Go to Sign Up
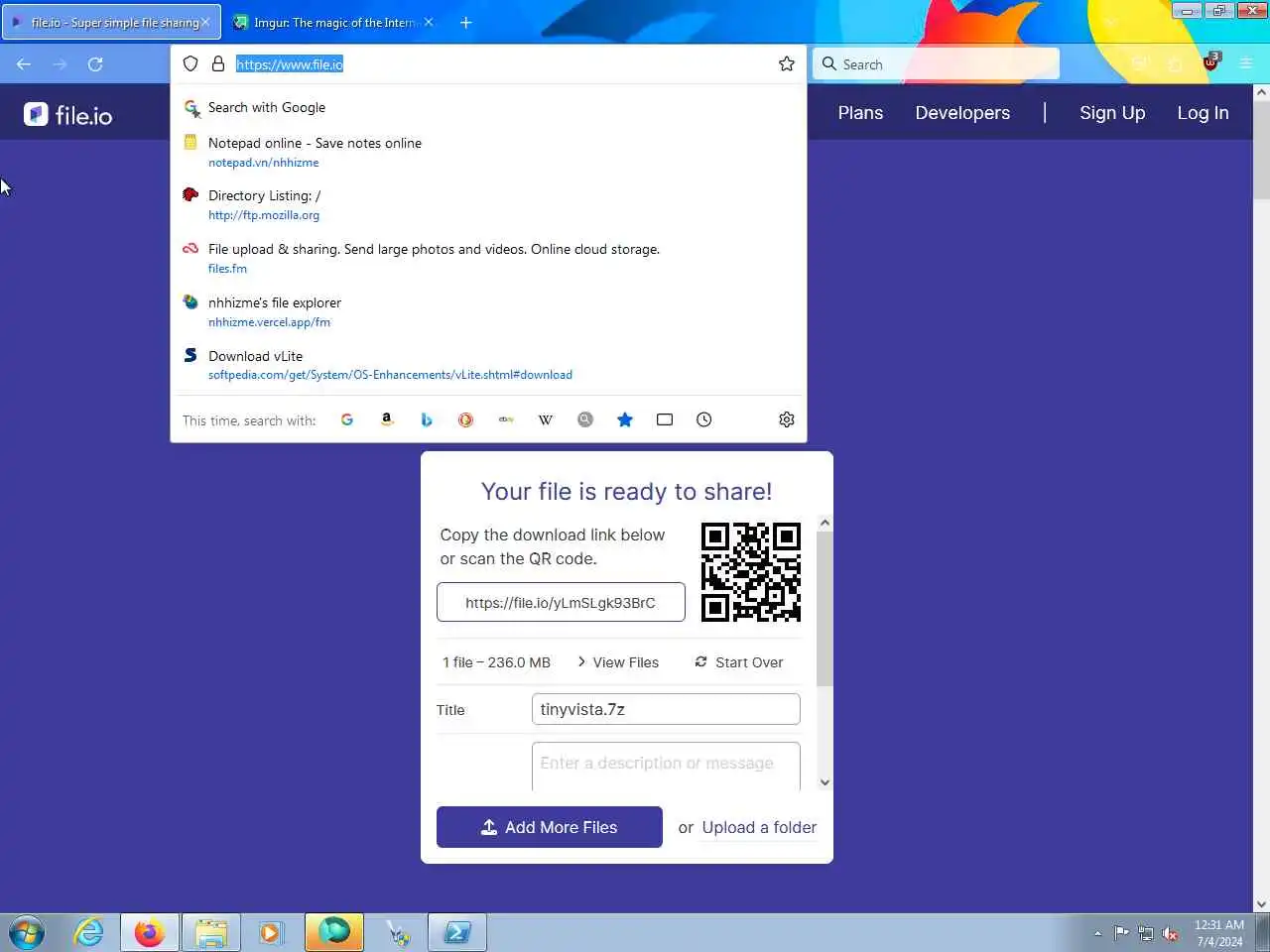 (1112, 113)
